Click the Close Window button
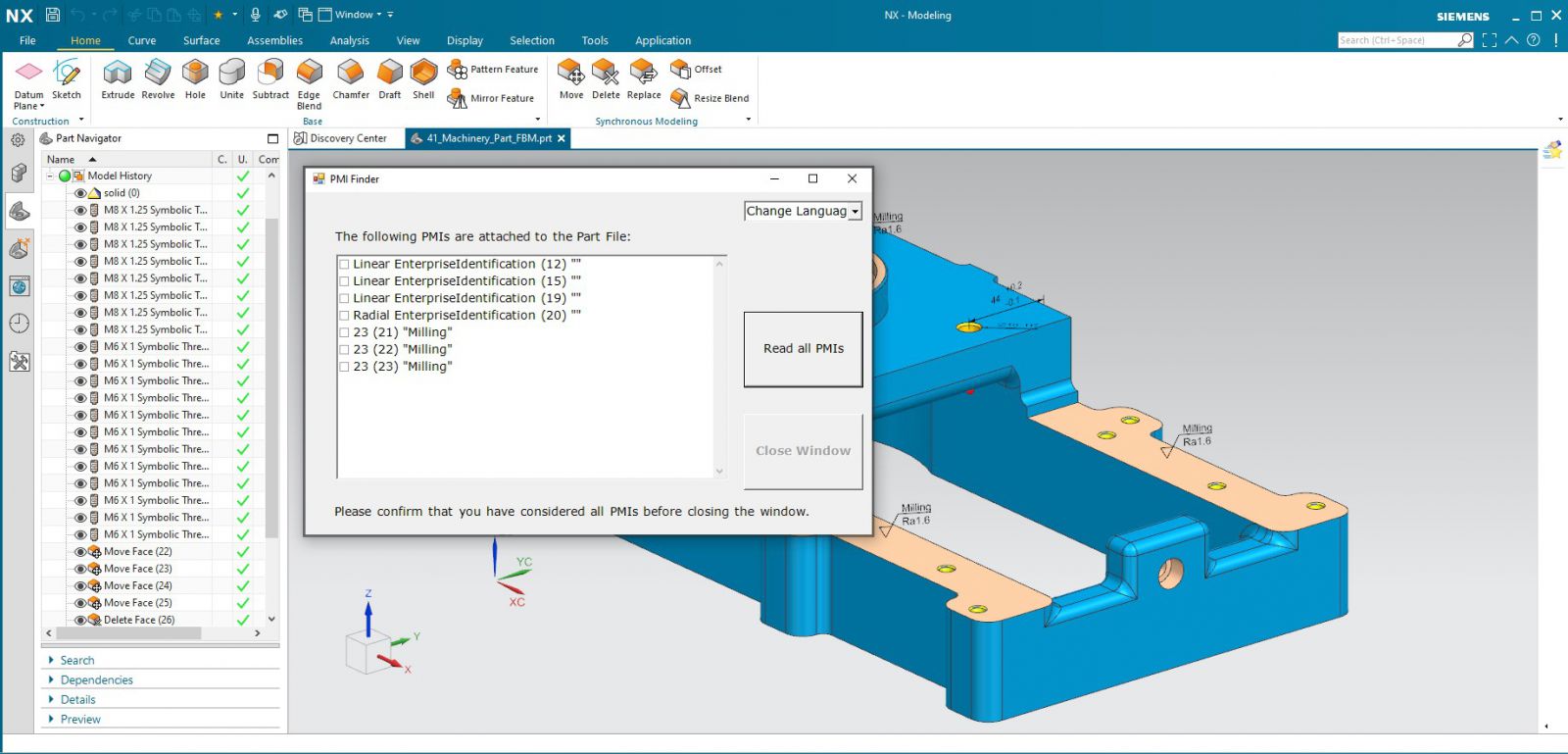This screenshot has height=754, width=1568. (804, 451)
